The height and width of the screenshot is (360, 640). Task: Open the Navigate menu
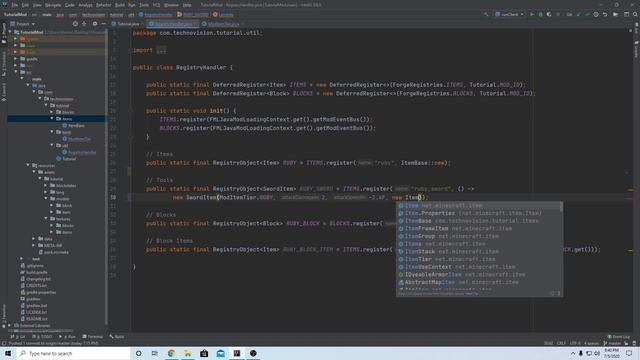coord(53,5)
